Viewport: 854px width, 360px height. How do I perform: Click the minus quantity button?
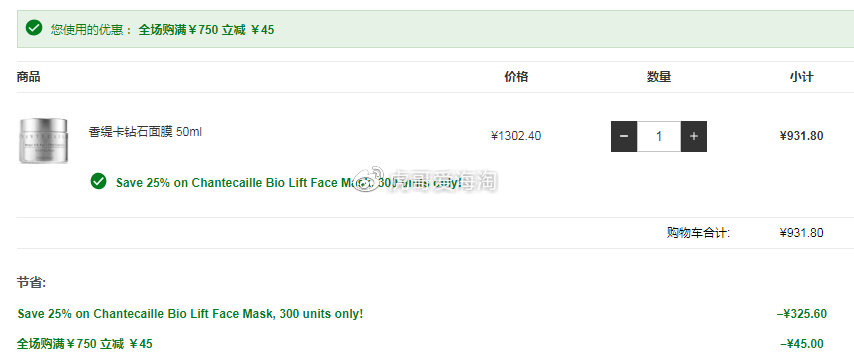pos(624,136)
